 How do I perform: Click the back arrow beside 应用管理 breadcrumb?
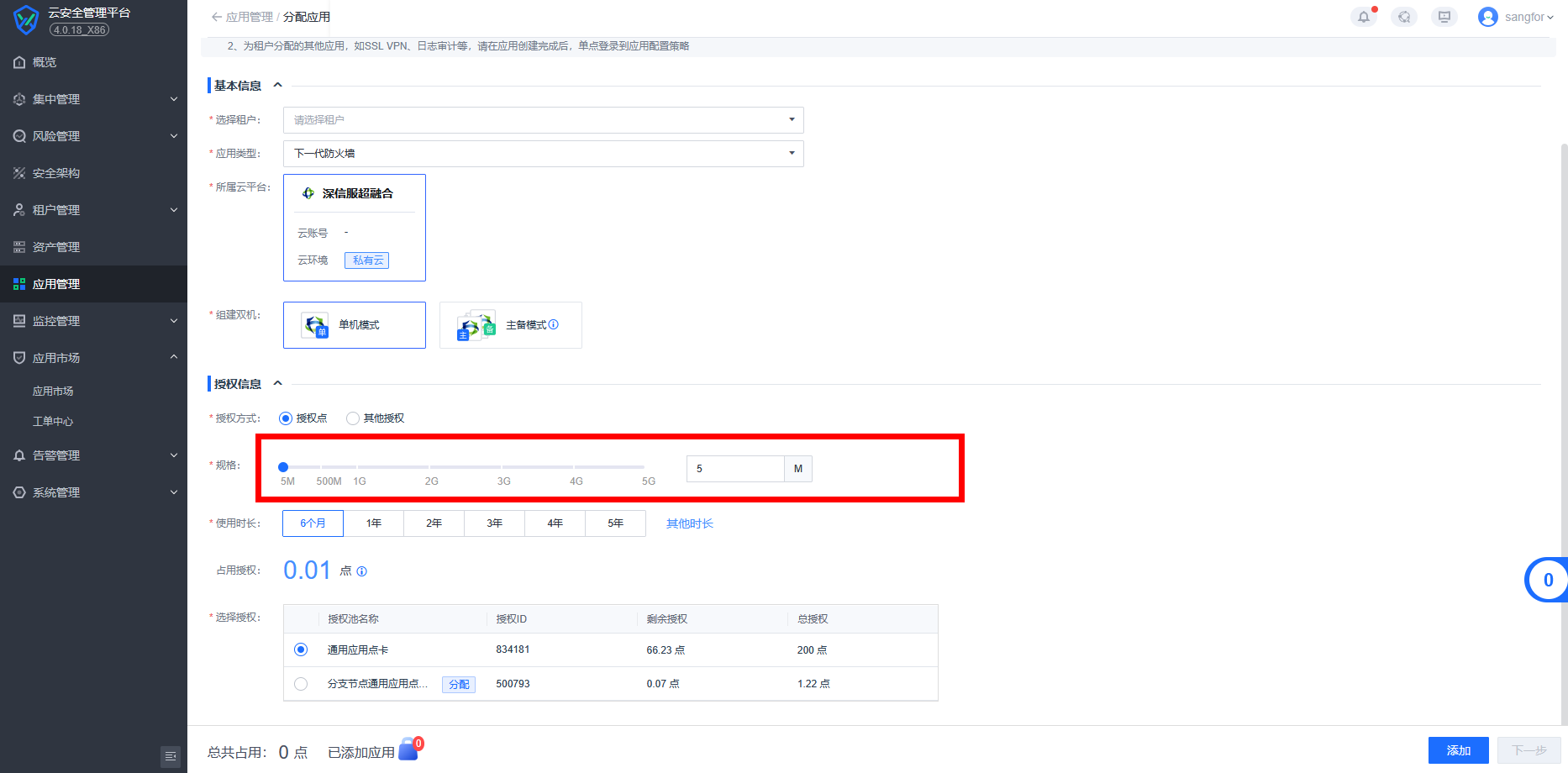(217, 17)
